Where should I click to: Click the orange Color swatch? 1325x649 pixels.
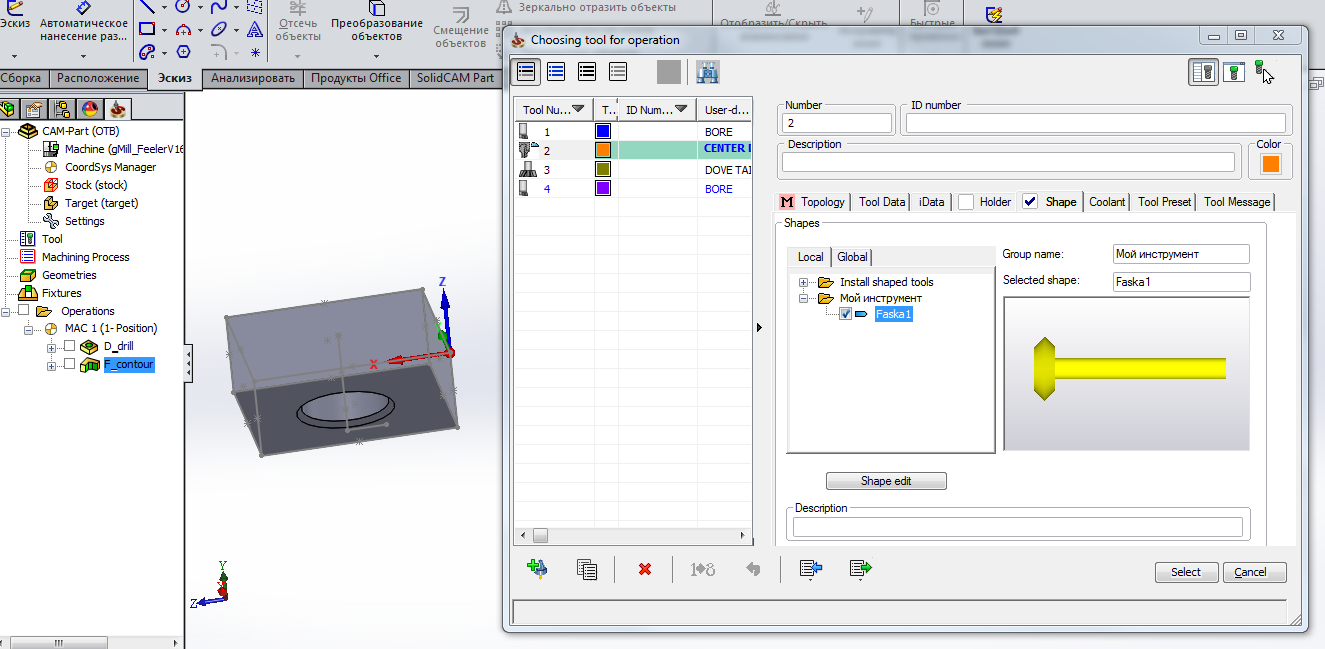pyautogui.click(x=1271, y=163)
